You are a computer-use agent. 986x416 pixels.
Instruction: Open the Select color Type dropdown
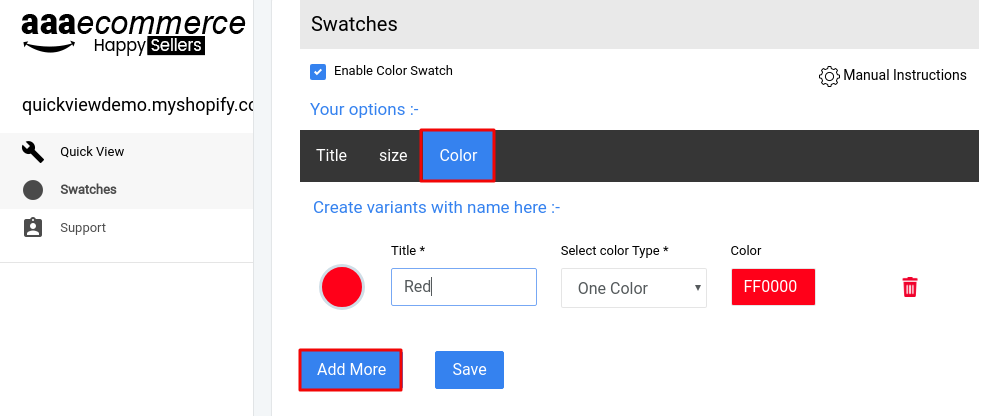[x=633, y=288]
